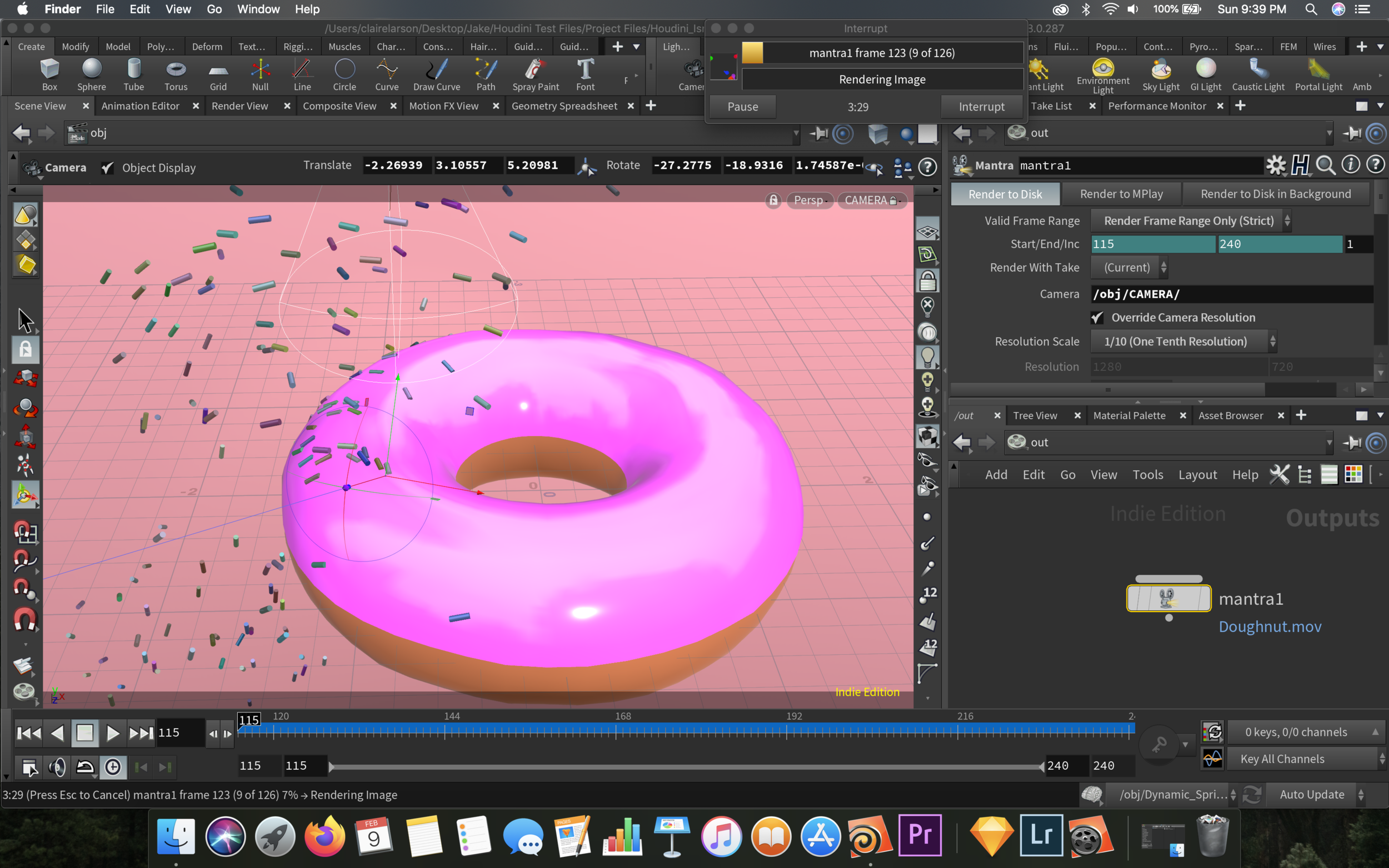
Task: Open Persp viewport menu
Action: click(810, 200)
